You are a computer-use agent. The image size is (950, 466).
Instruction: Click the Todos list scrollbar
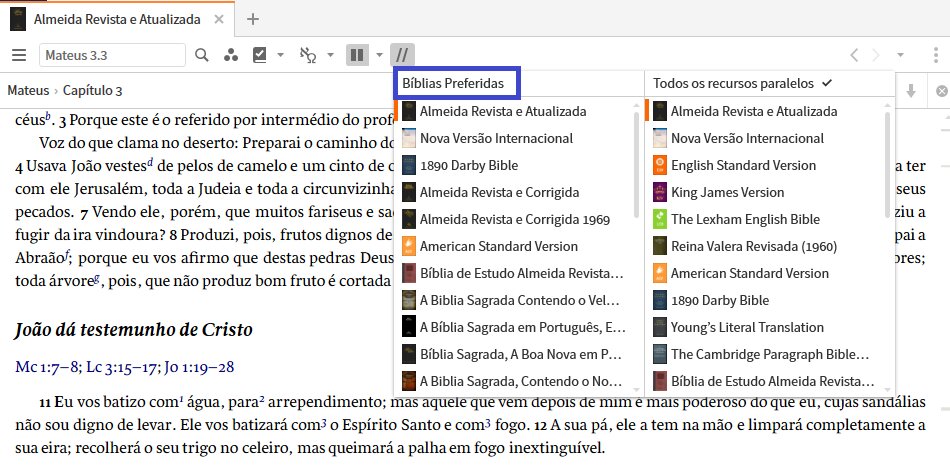coord(888,165)
